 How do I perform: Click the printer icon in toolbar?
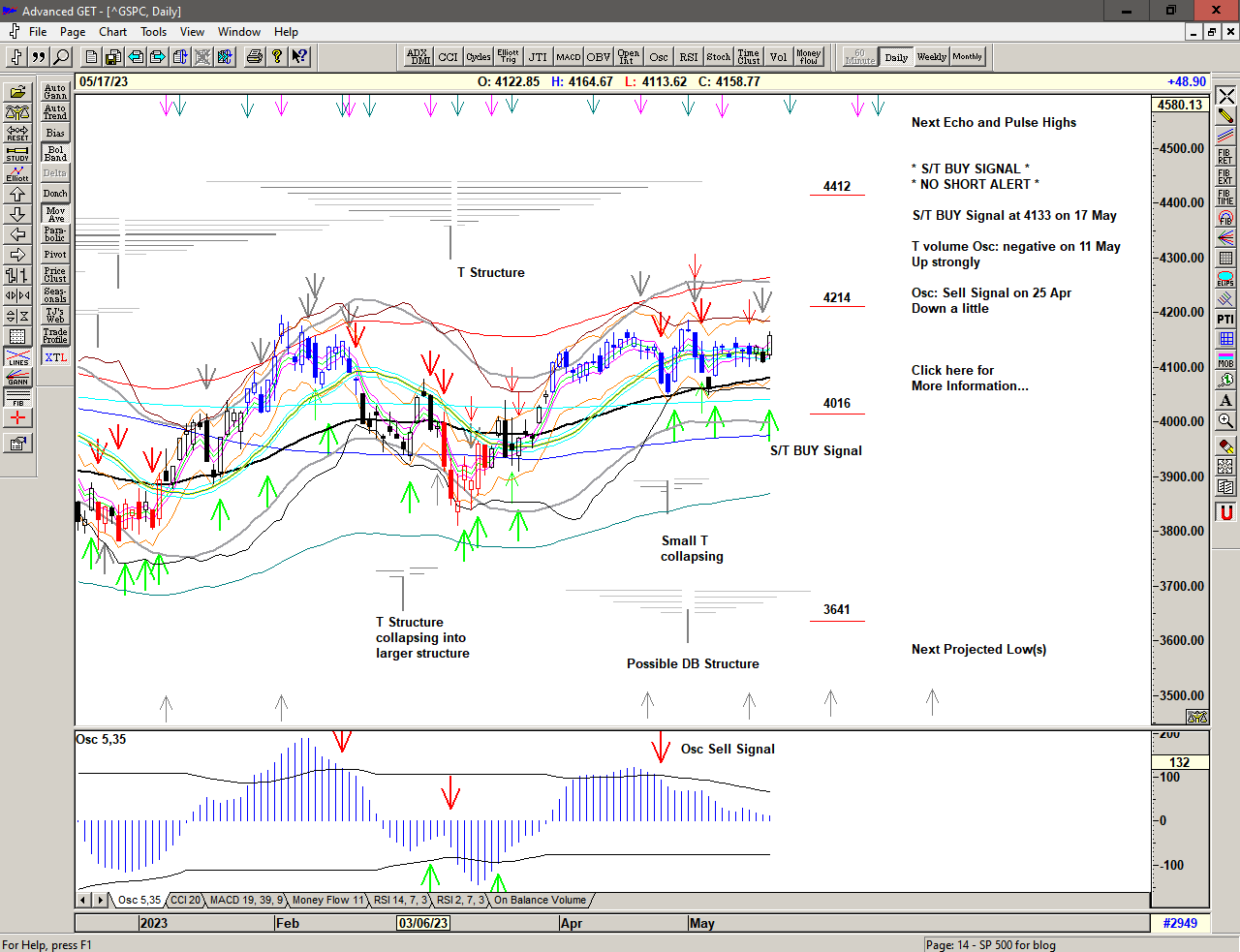254,57
